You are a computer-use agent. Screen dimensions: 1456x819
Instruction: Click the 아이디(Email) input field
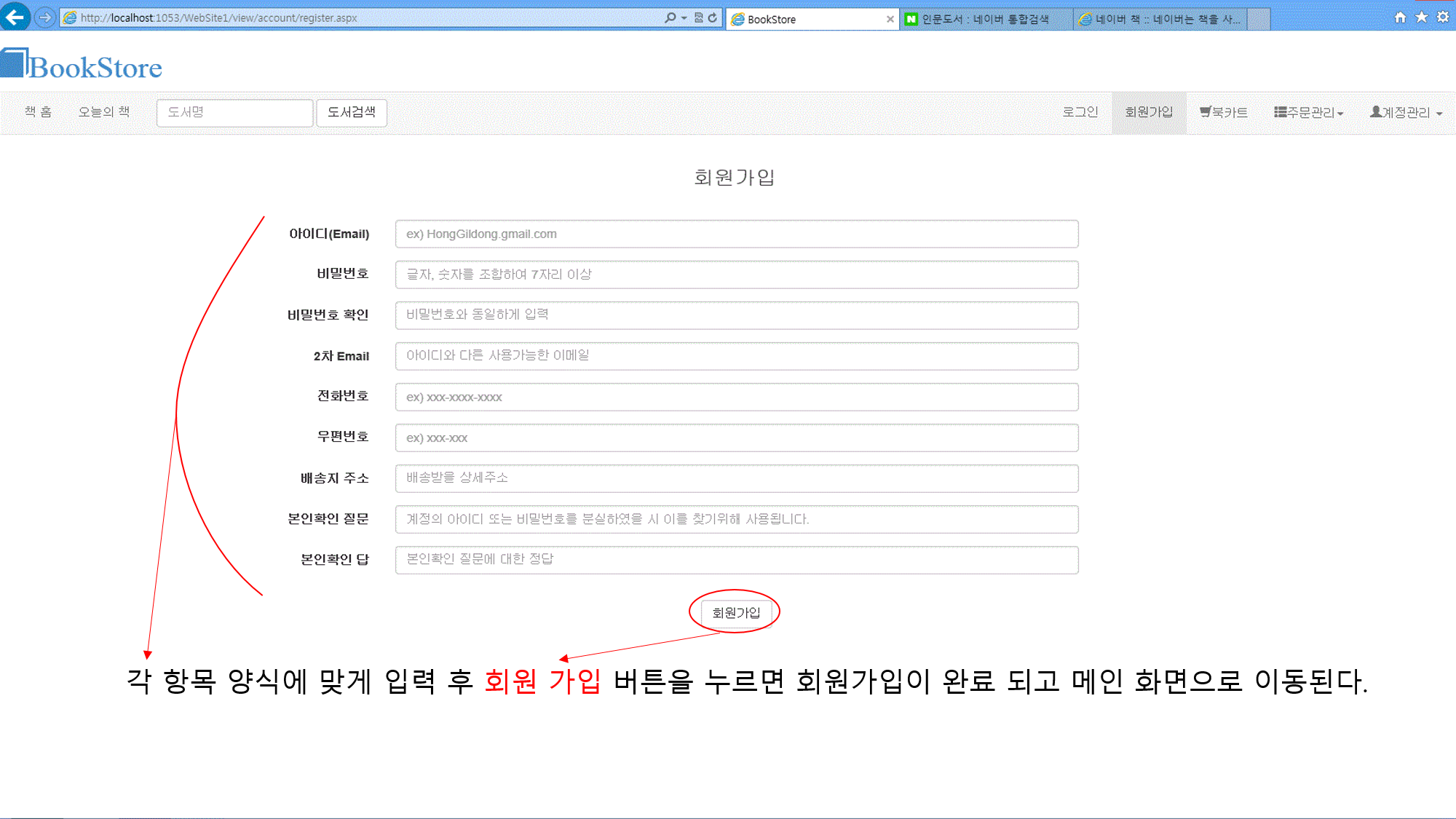coord(736,234)
